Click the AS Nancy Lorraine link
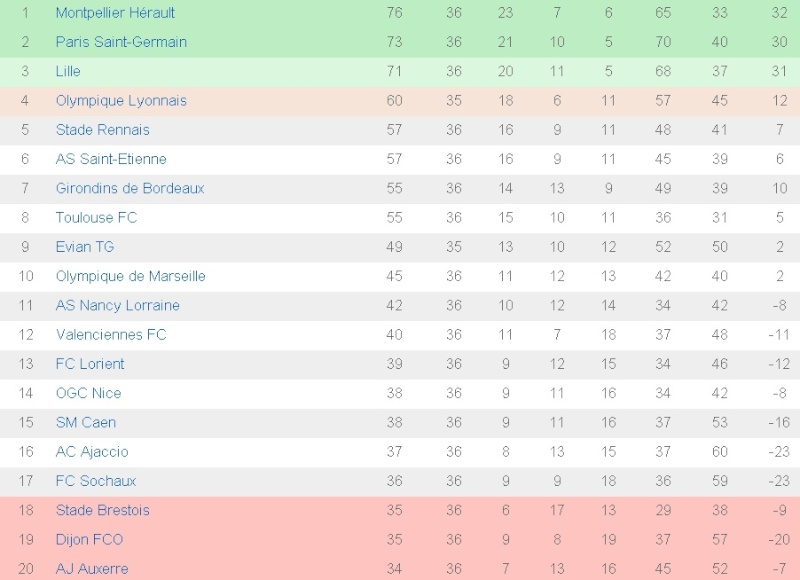This screenshot has height=580, width=800. point(116,305)
